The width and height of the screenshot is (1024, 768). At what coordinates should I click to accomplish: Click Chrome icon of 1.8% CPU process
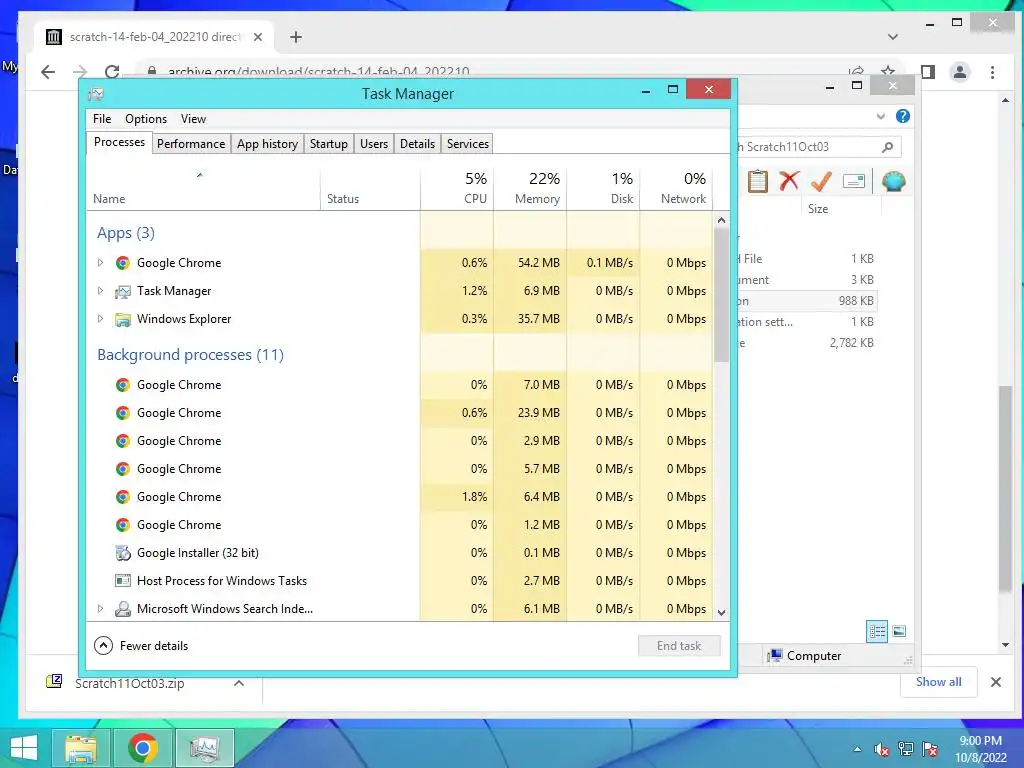123,497
